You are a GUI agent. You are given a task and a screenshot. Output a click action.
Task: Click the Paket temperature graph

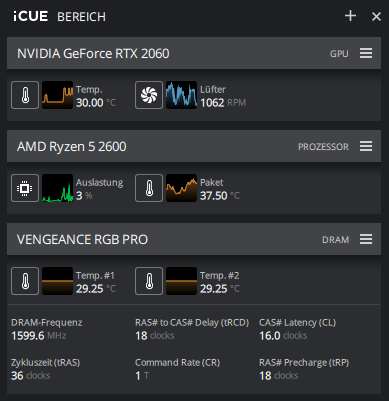click(181, 188)
